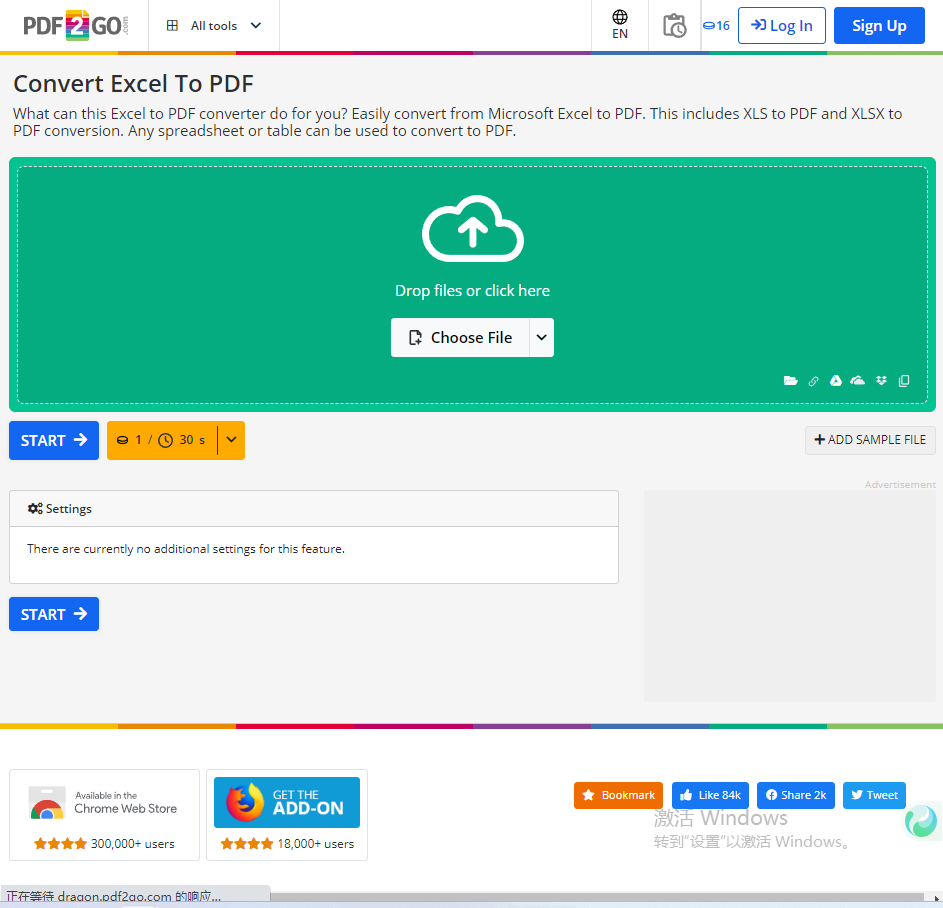Click the credits counter showing 16
The height and width of the screenshot is (908, 943).
[716, 26]
